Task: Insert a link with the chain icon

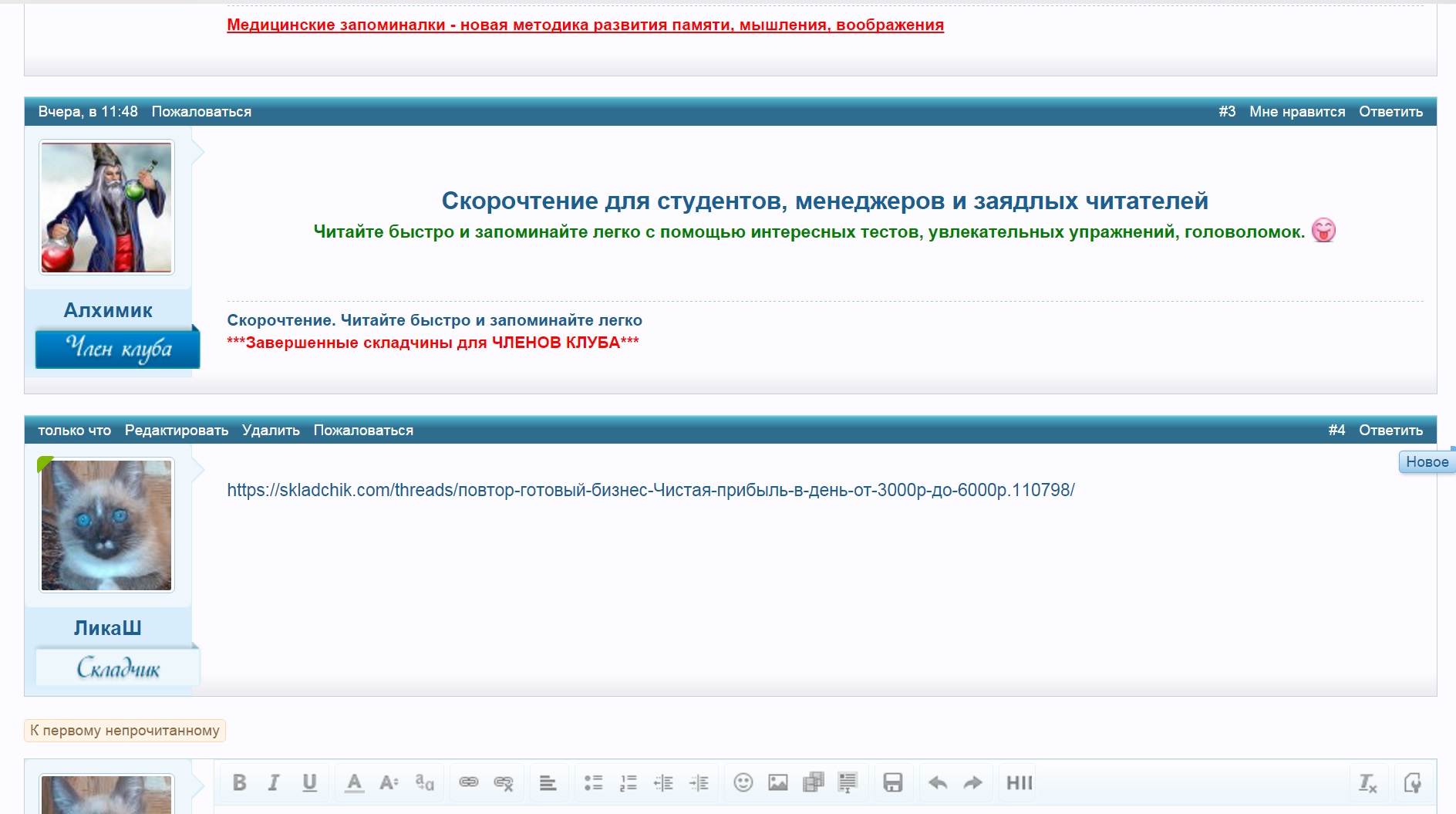Action: tap(469, 782)
